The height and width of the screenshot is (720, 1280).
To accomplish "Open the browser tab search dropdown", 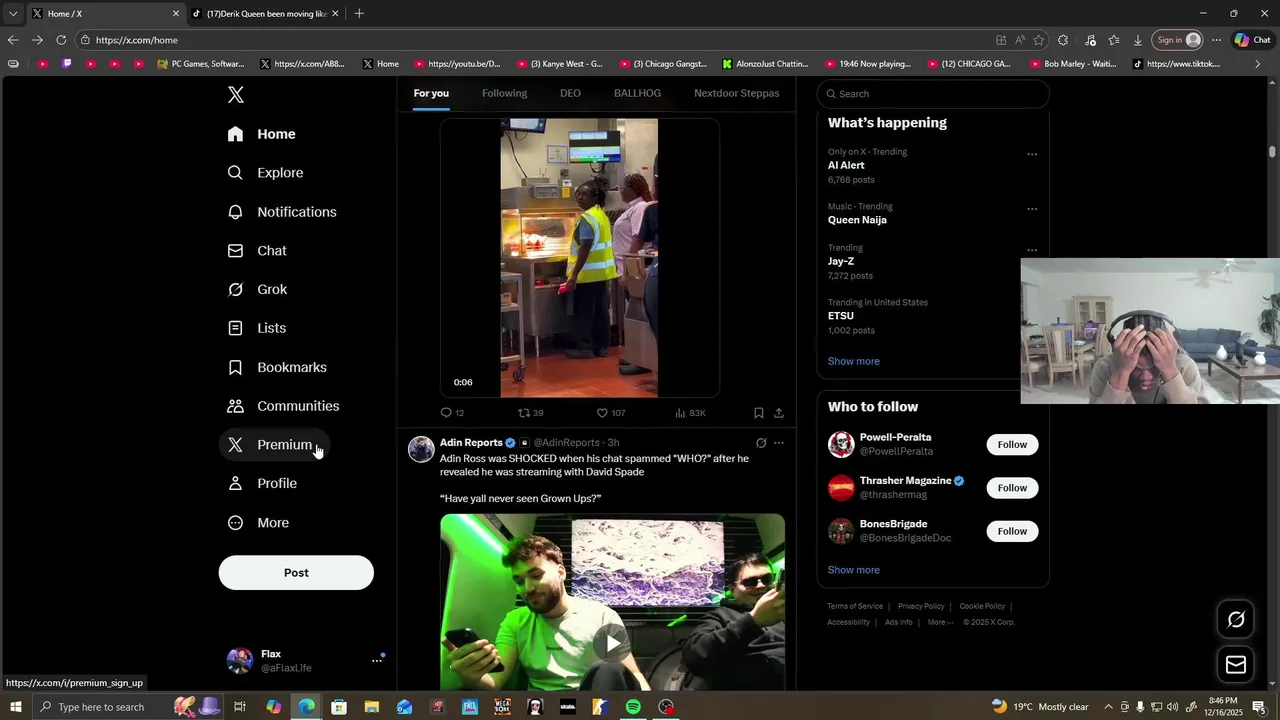I will coord(12,14).
